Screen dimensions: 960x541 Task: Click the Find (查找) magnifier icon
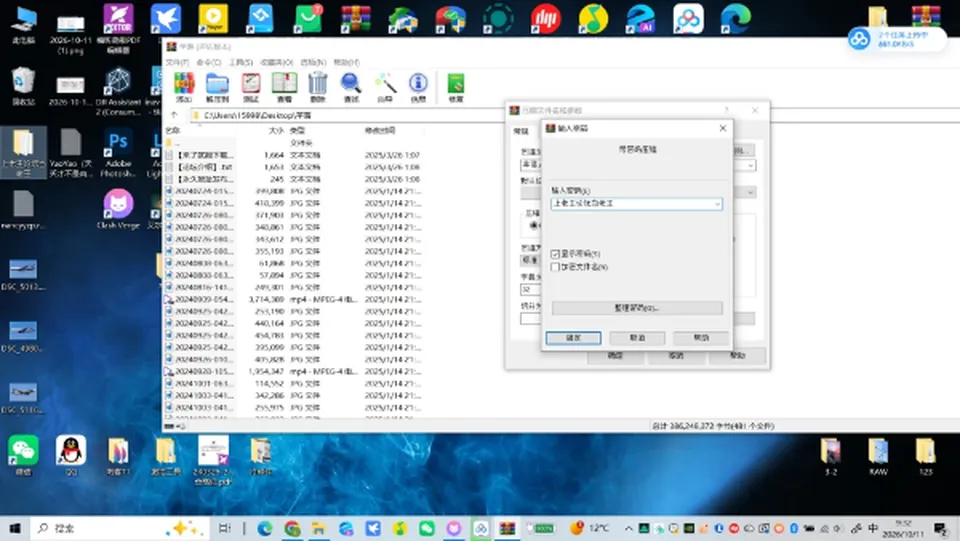click(x=351, y=87)
